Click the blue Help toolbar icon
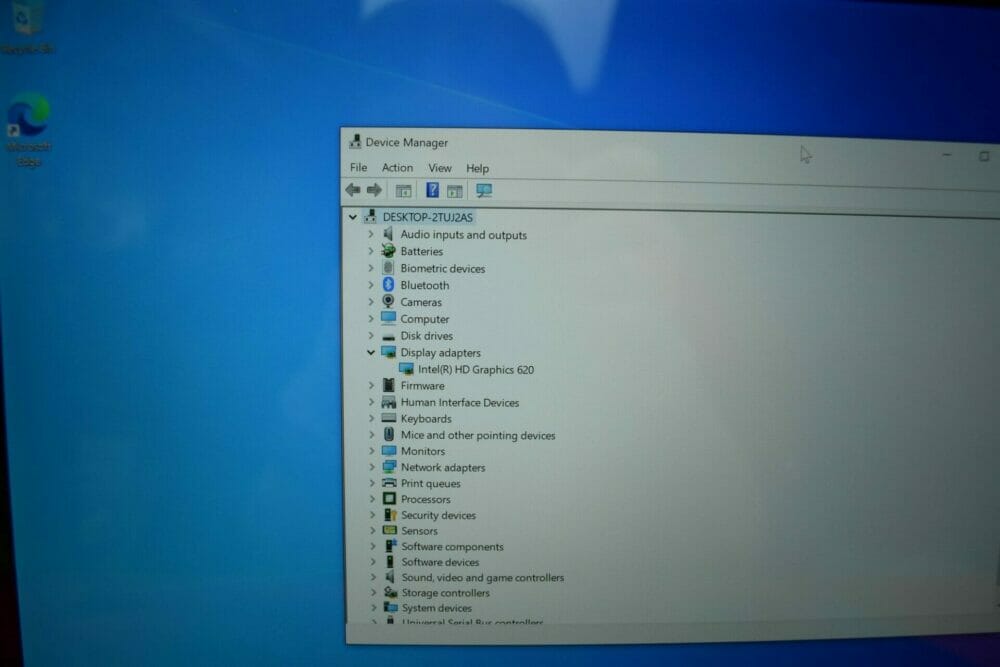The width and height of the screenshot is (1000, 667). tap(432, 190)
